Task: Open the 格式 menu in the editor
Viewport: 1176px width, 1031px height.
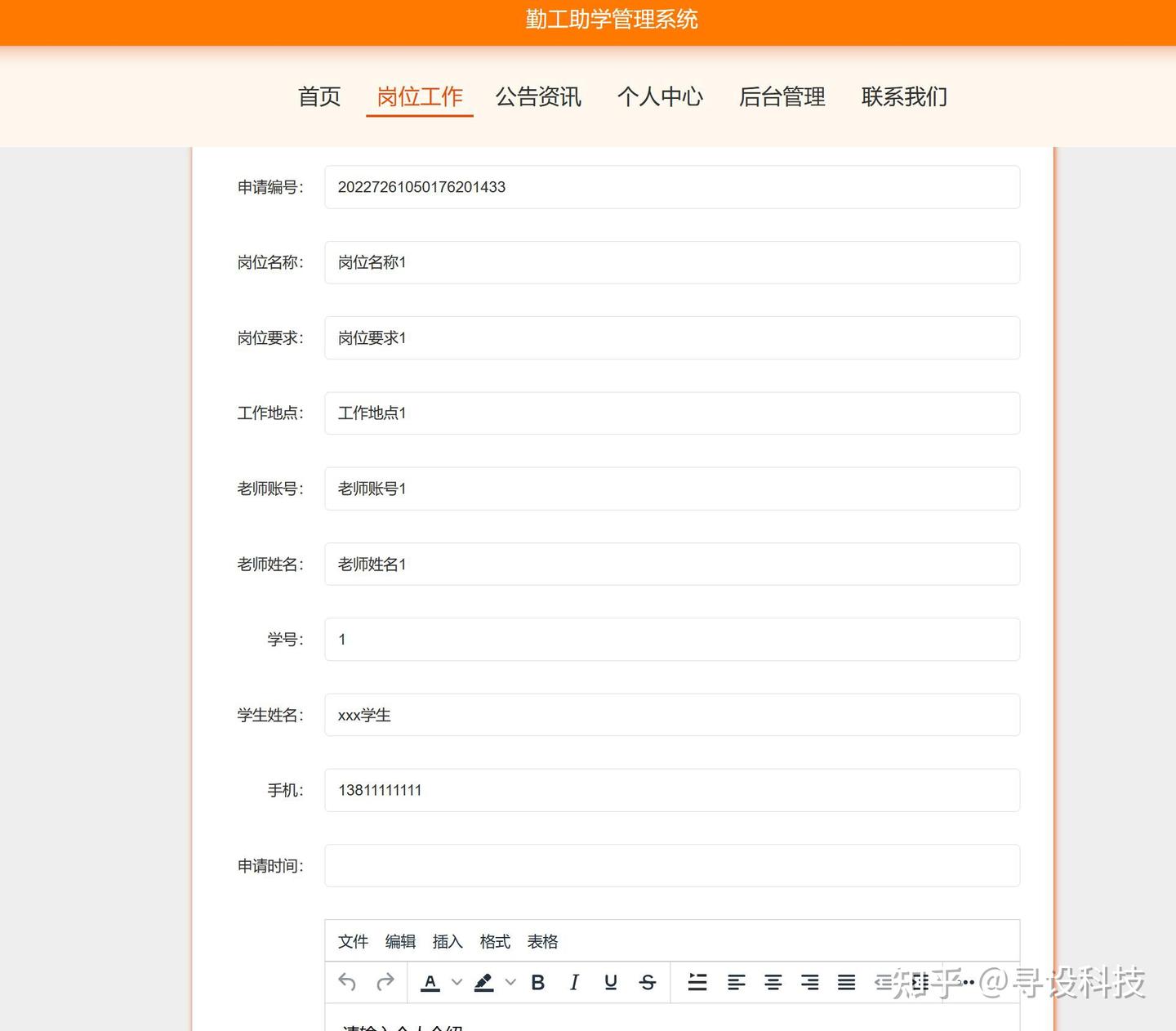Action: 494,941
